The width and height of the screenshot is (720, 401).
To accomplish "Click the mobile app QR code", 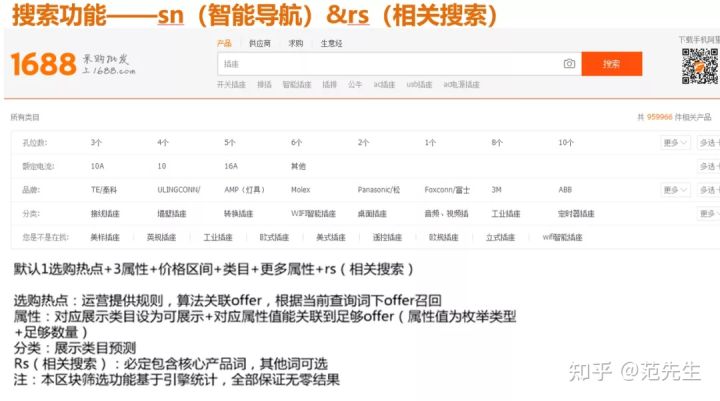I will [700, 66].
